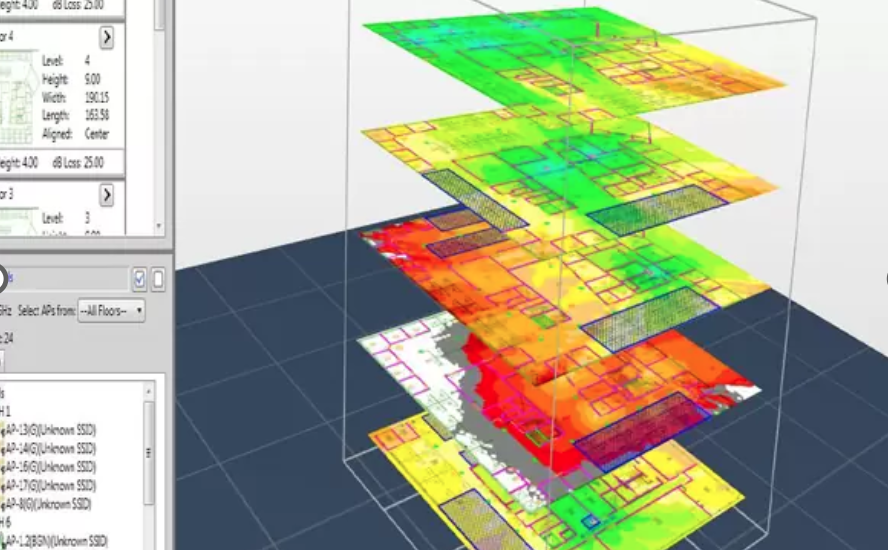The image size is (888, 550).
Task: Select AP-8(G)(Unknown SSID) in the list
Action: (47, 504)
